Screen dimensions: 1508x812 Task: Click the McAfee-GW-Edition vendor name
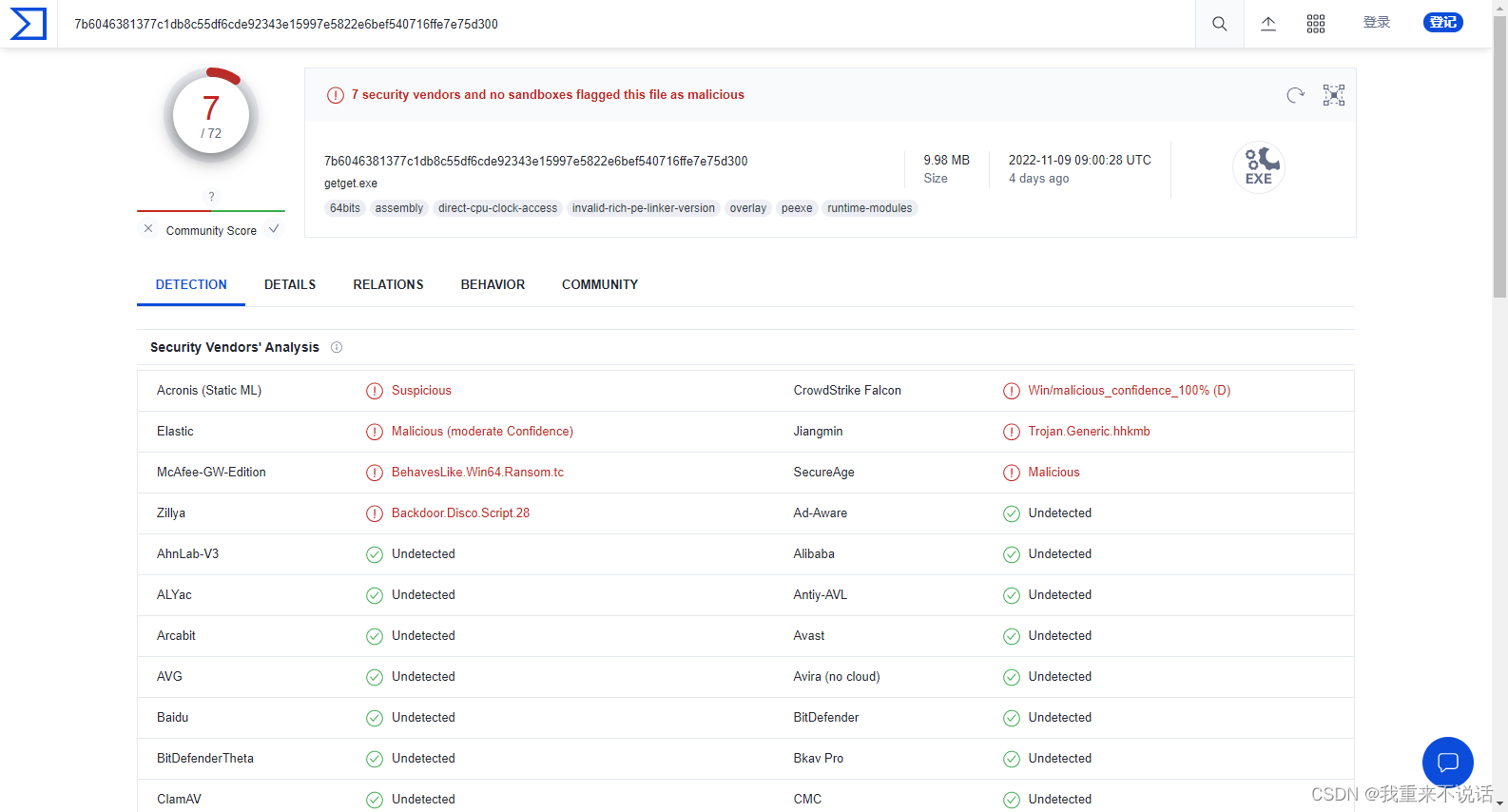click(x=211, y=473)
